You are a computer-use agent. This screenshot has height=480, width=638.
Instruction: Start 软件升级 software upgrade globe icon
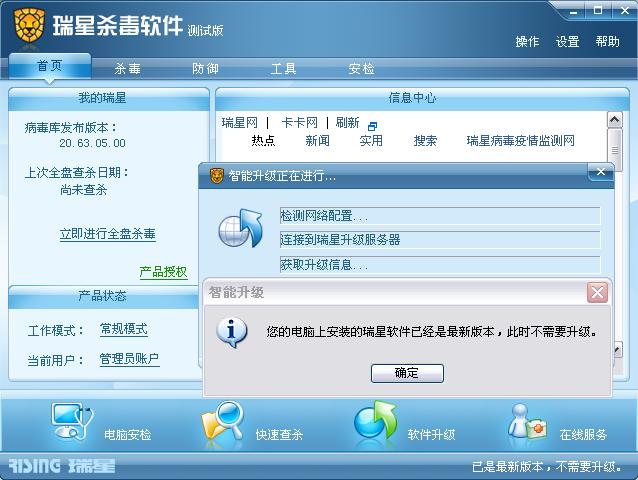[x=375, y=421]
